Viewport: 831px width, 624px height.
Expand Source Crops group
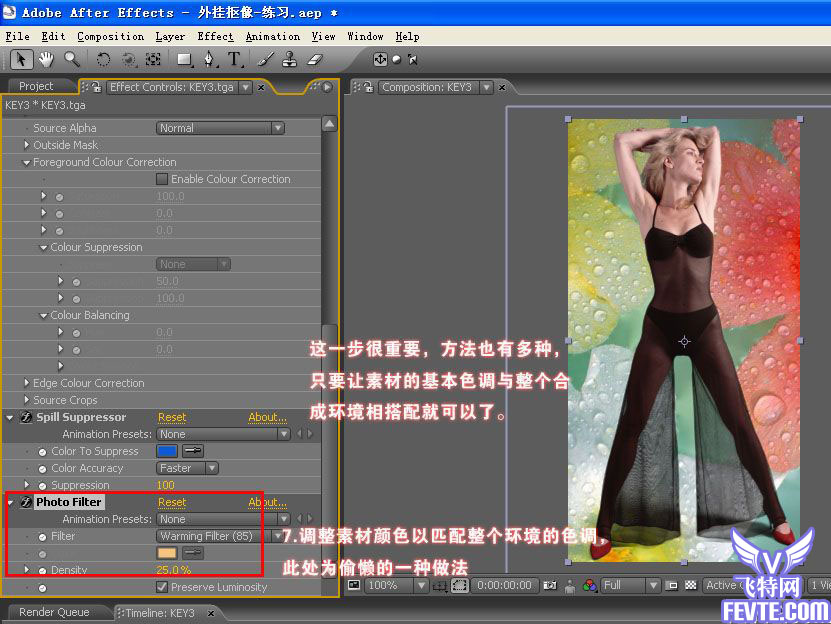tap(26, 399)
